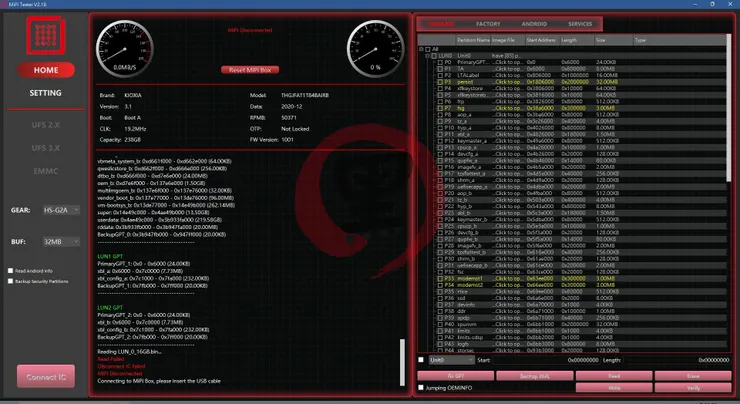The image size is (740, 404).
Task: Click the Type column header
Action: (x=680, y=40)
